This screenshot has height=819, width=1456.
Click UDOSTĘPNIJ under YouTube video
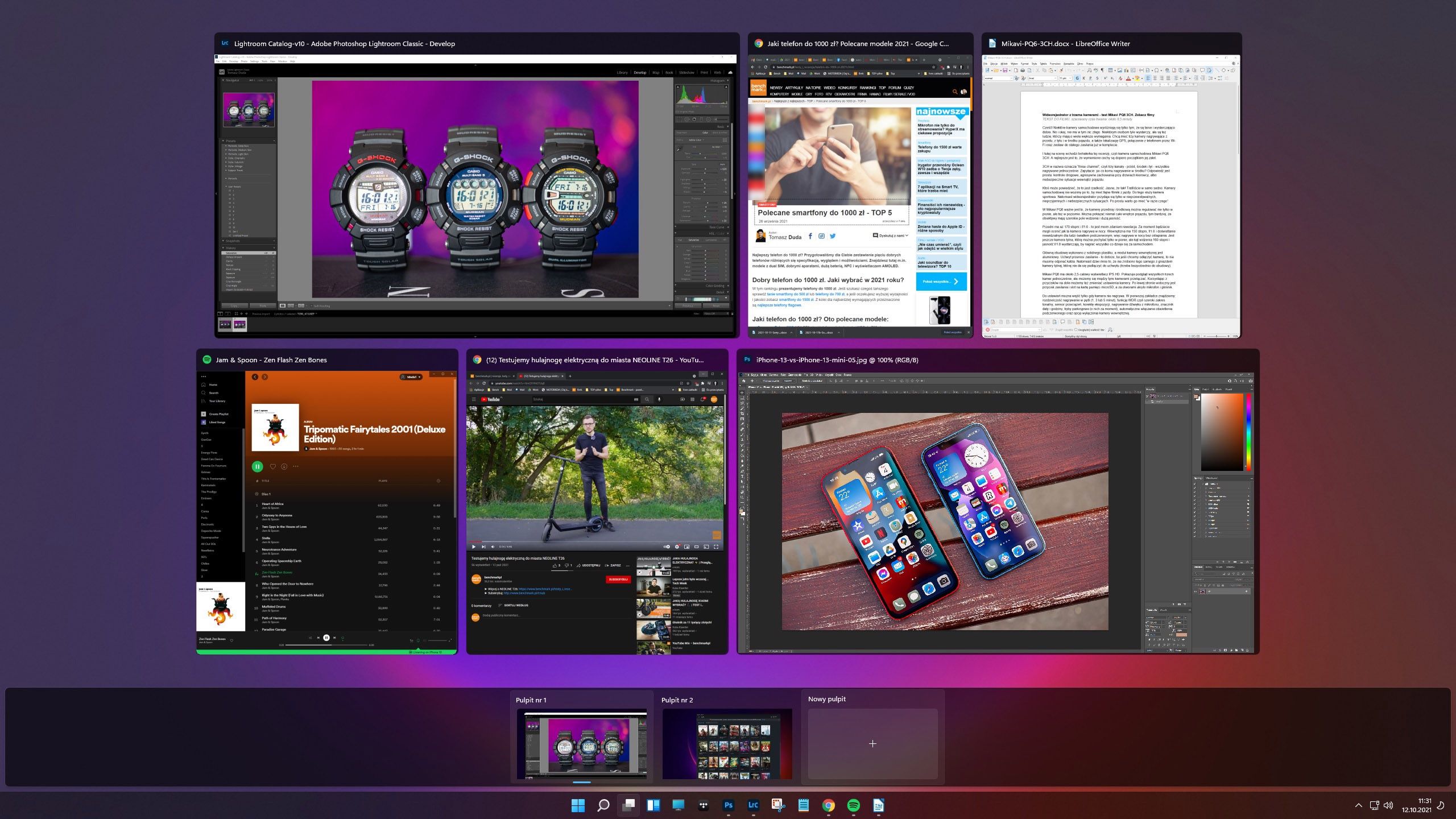(x=588, y=565)
